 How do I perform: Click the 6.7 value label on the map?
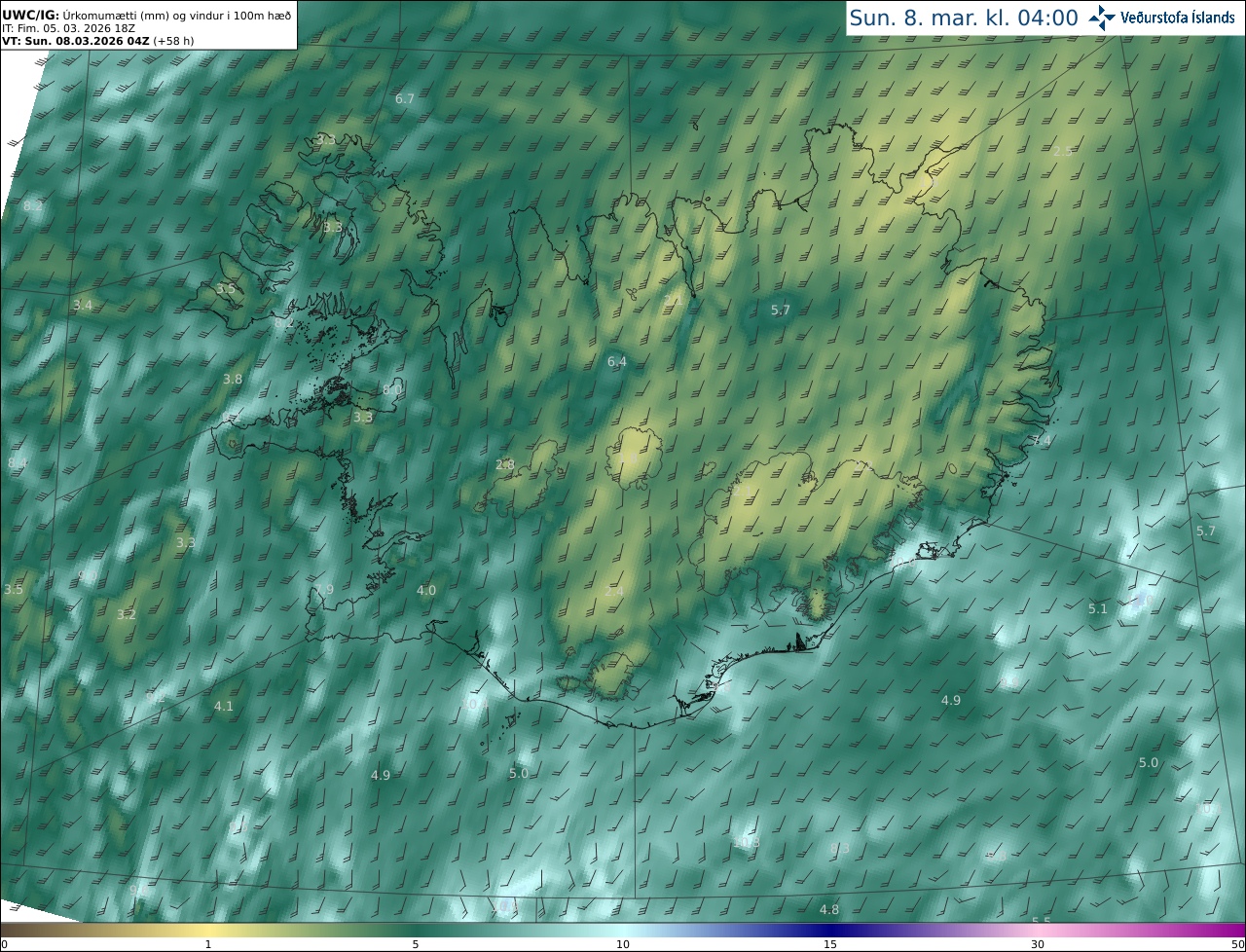(405, 99)
